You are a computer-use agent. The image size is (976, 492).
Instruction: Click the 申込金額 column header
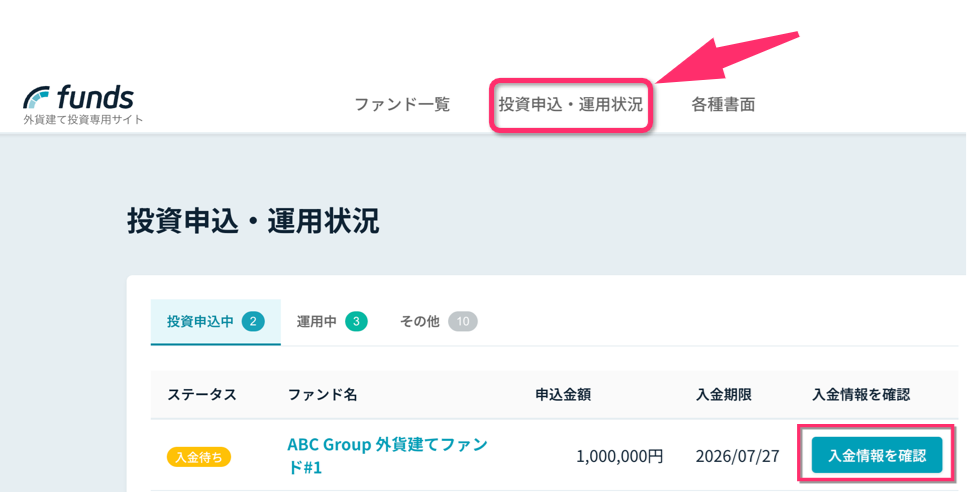point(563,394)
